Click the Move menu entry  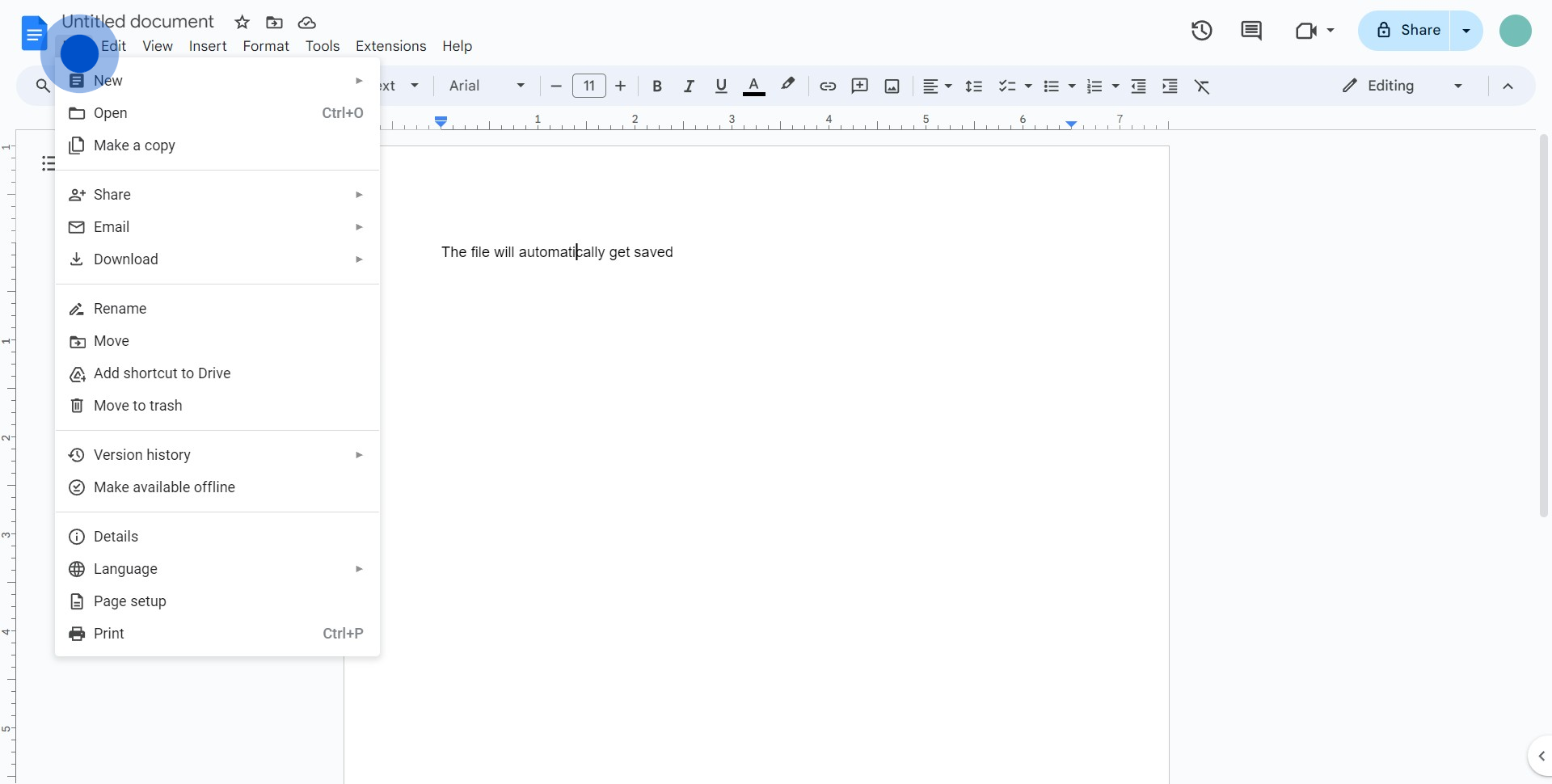point(217,341)
